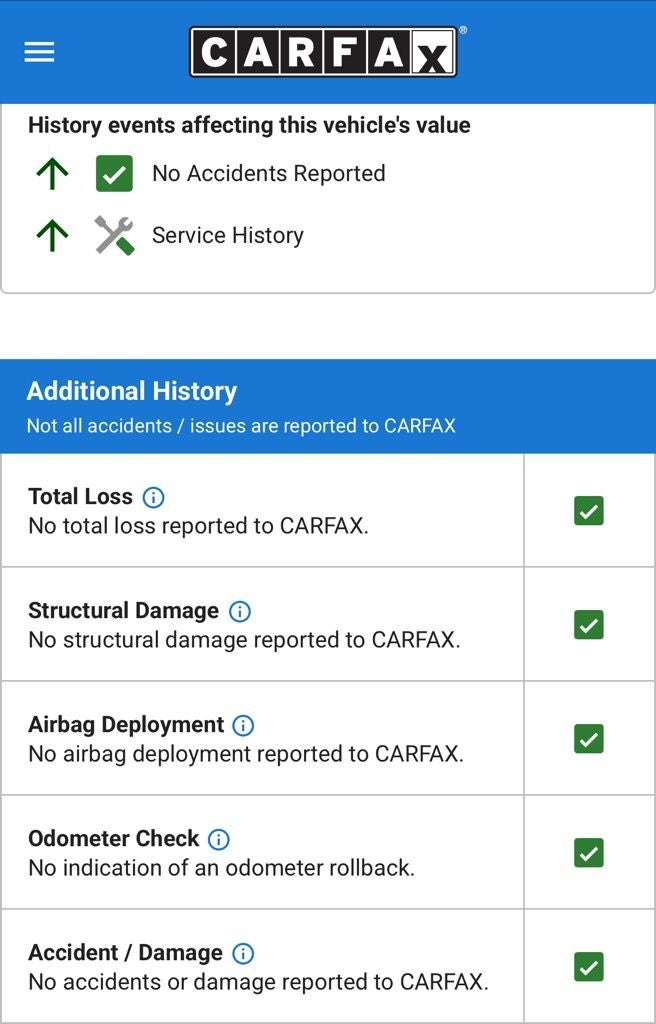Click the Accident / Damage green checkbox
The width and height of the screenshot is (656, 1024).
pyautogui.click(x=589, y=967)
